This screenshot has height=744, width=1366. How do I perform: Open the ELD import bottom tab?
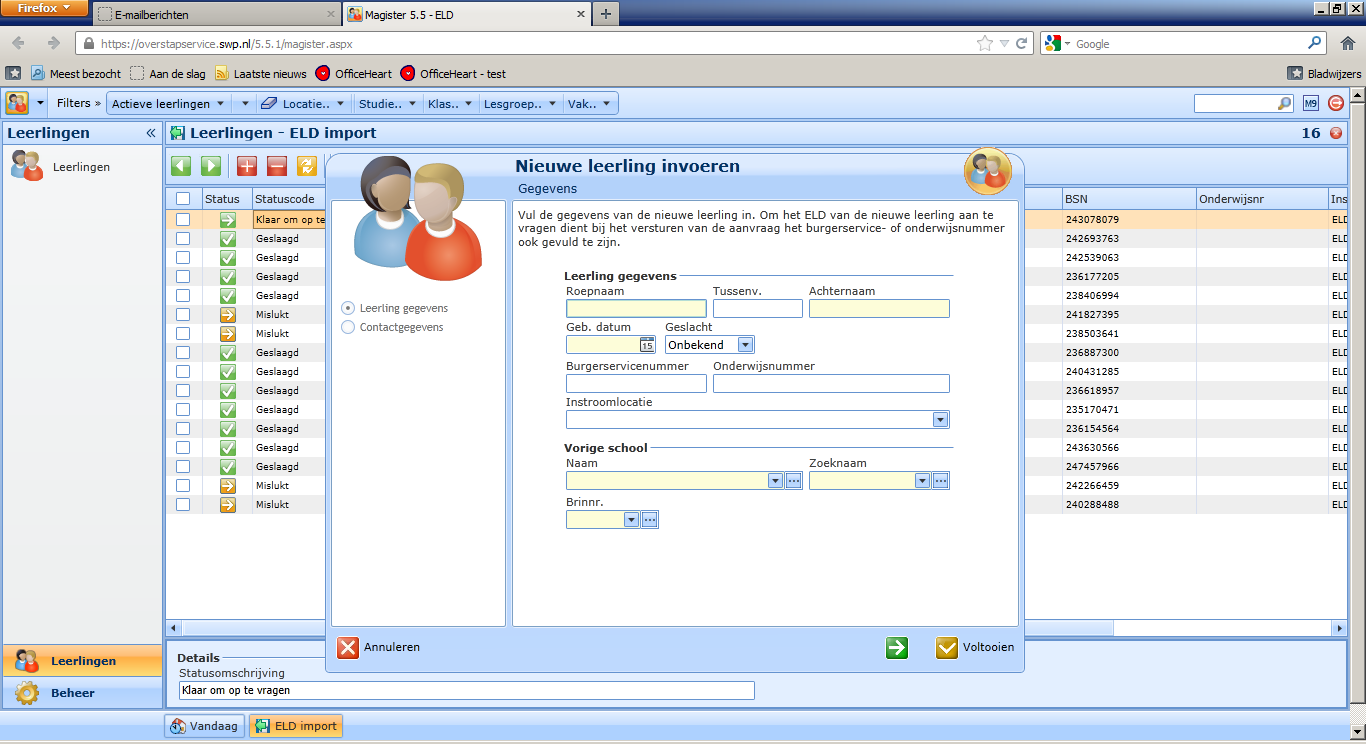tap(295, 726)
